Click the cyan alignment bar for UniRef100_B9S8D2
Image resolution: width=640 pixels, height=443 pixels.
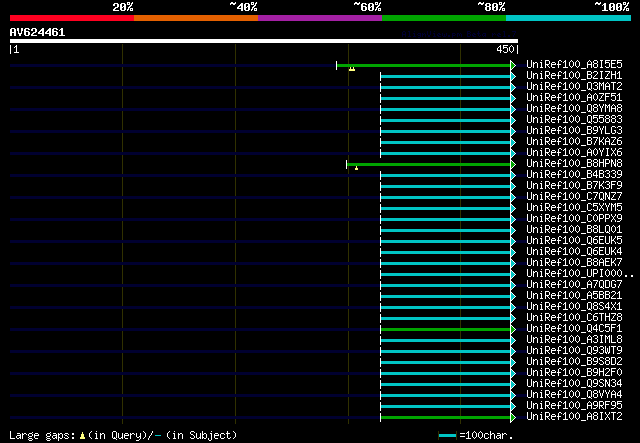click(445, 363)
